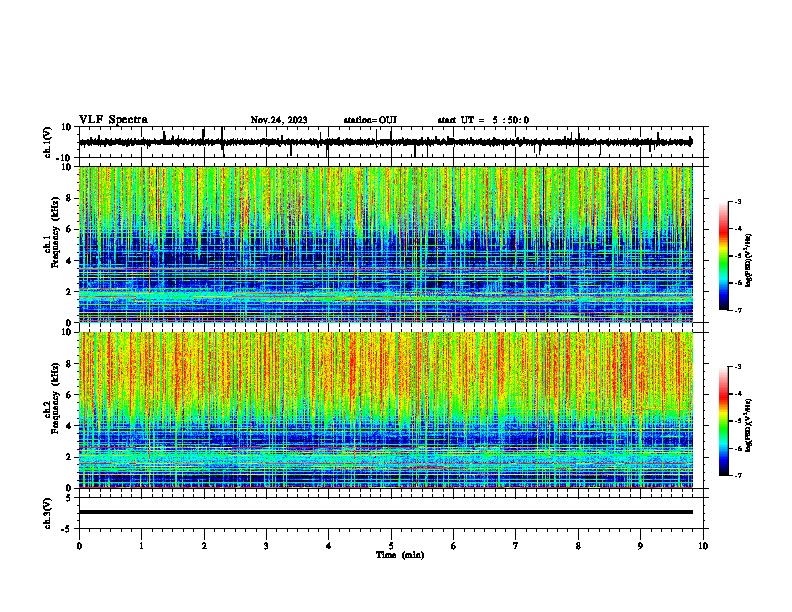Click the ch.2 frequency spectrogram panel
792x612 pixels.
pyautogui.click(x=390, y=410)
